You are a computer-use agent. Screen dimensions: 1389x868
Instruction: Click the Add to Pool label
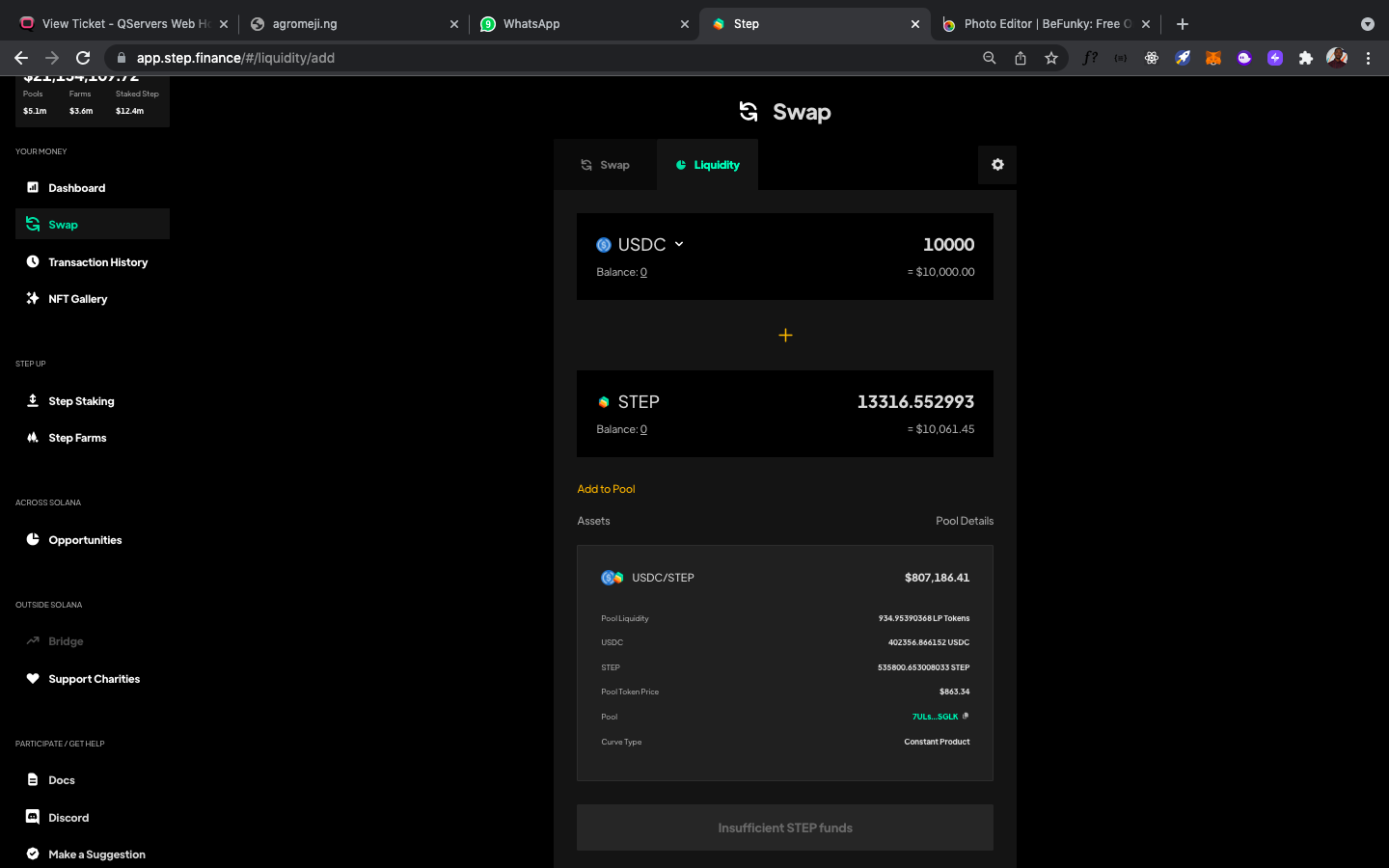click(606, 489)
